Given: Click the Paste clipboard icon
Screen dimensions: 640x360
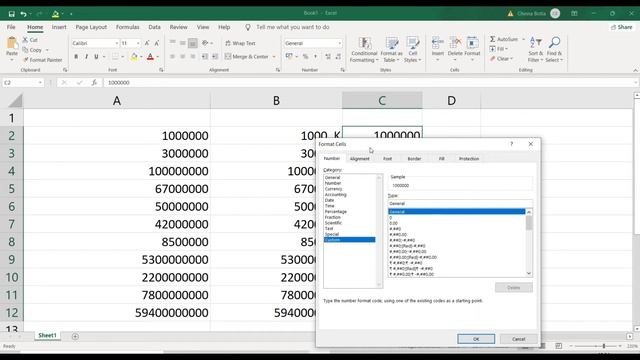Looking at the screenshot, I should click(x=12, y=43).
